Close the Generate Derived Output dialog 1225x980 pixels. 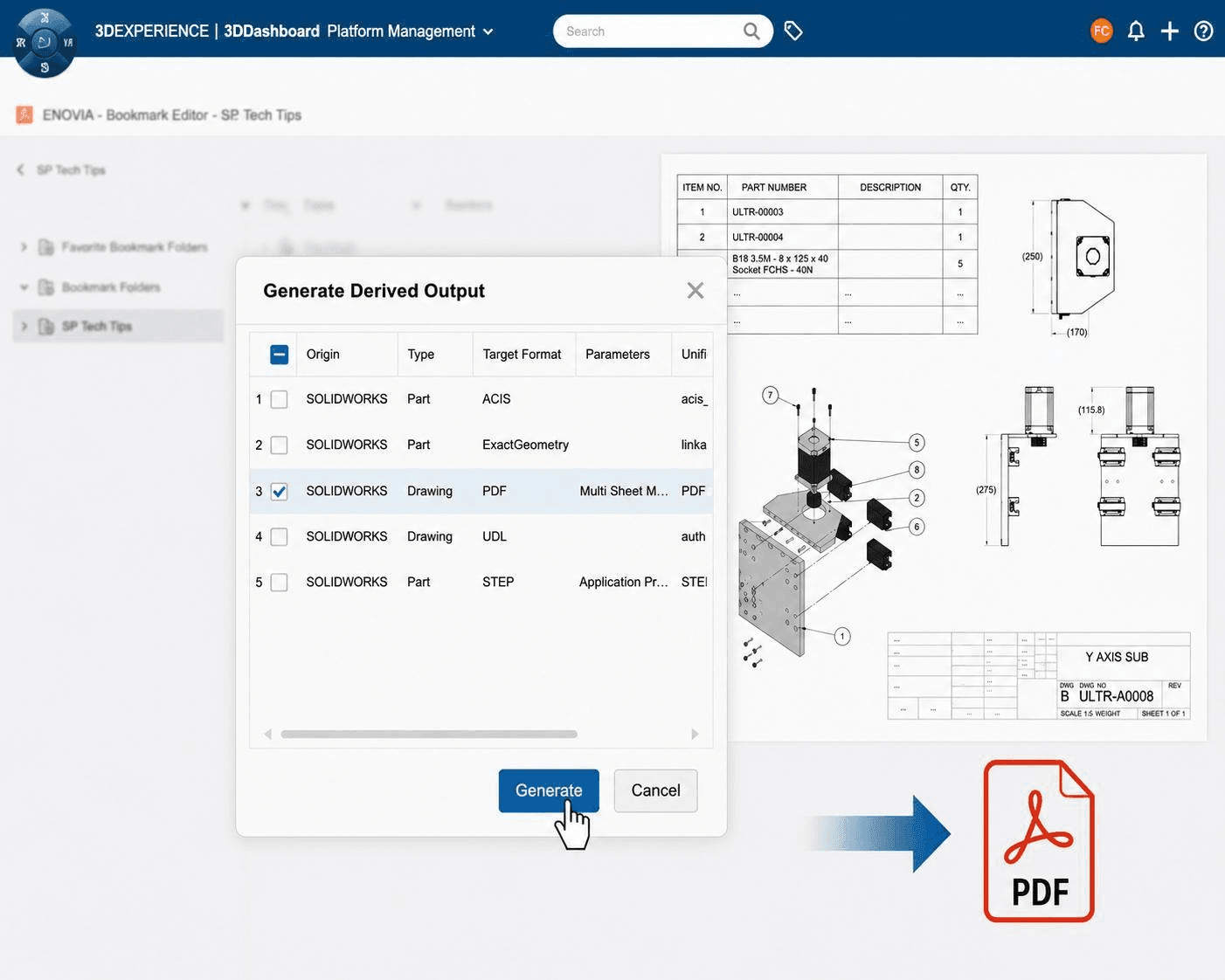pos(696,290)
